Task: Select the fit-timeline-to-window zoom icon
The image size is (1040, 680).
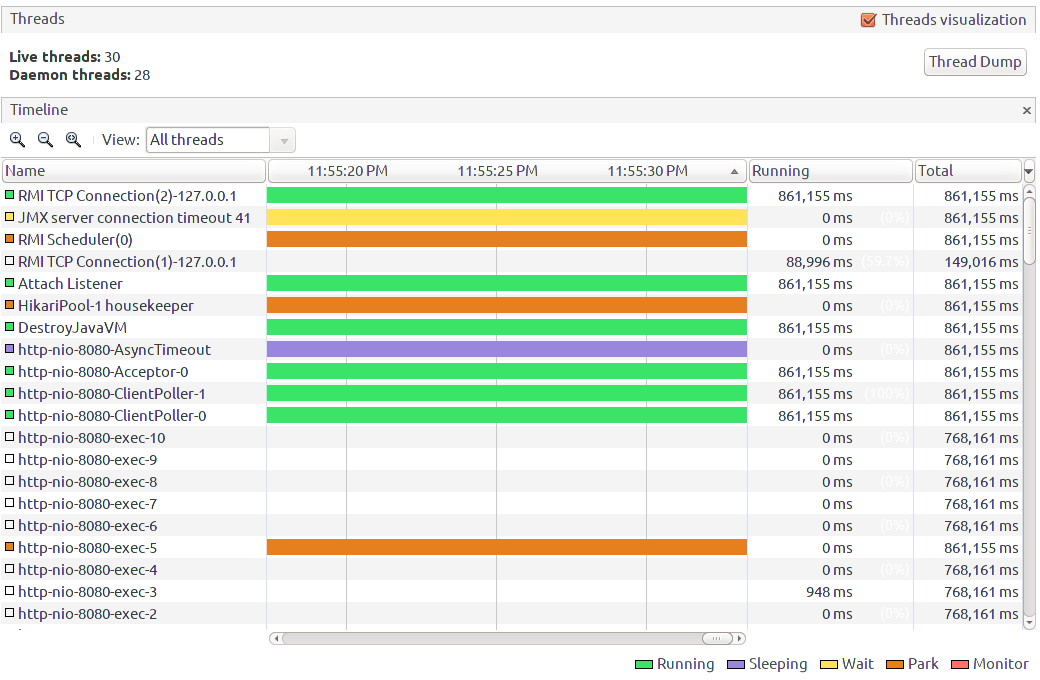Action: pyautogui.click(x=73, y=140)
